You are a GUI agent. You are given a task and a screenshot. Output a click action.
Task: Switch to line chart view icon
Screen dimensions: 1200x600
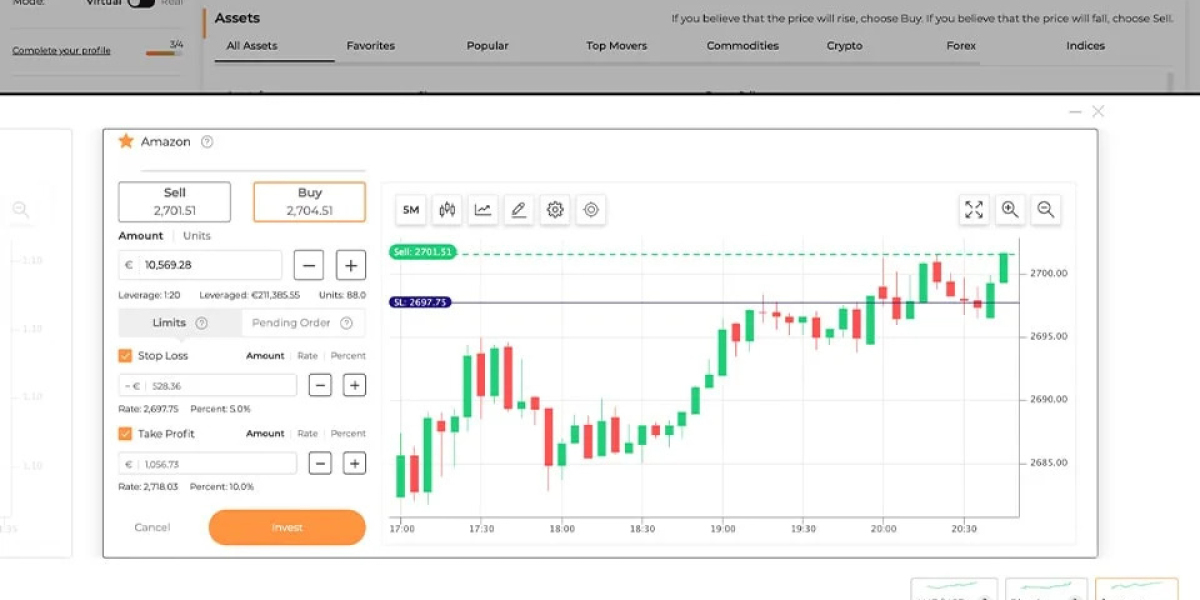coord(482,210)
